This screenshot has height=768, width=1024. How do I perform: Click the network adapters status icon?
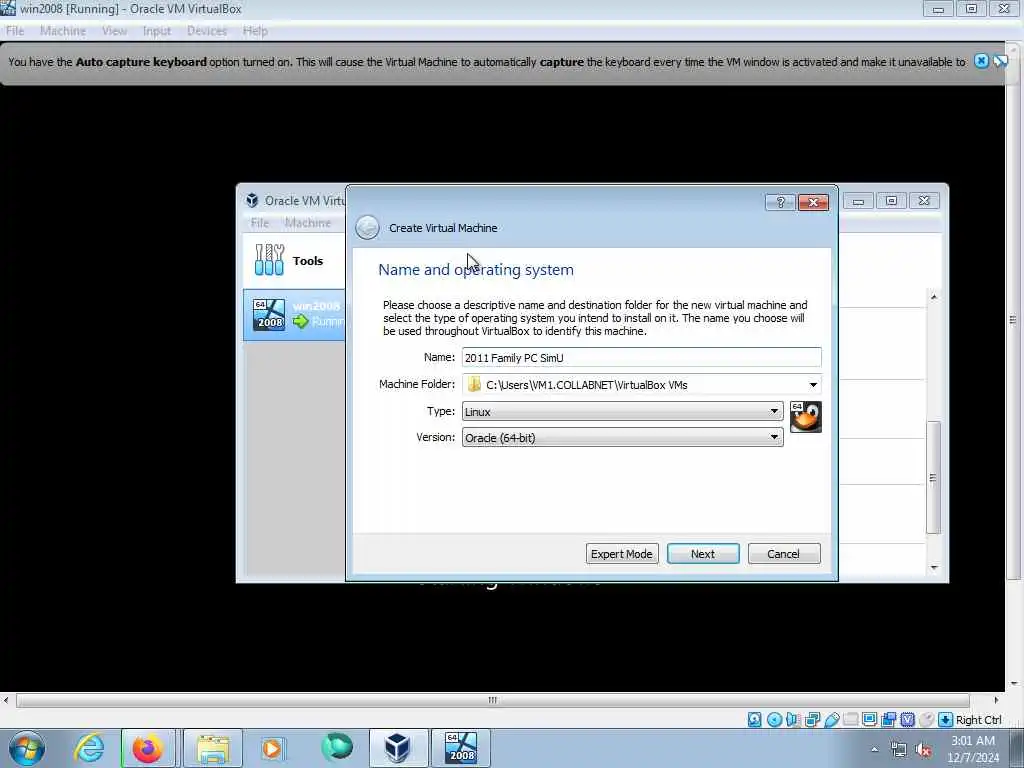[812, 720]
